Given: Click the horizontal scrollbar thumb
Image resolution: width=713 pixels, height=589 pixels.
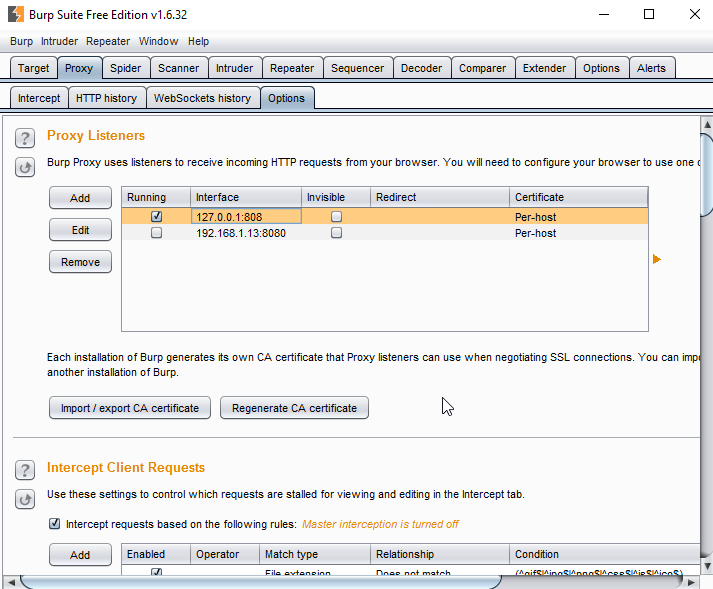Looking at the screenshot, I should (x=261, y=582).
